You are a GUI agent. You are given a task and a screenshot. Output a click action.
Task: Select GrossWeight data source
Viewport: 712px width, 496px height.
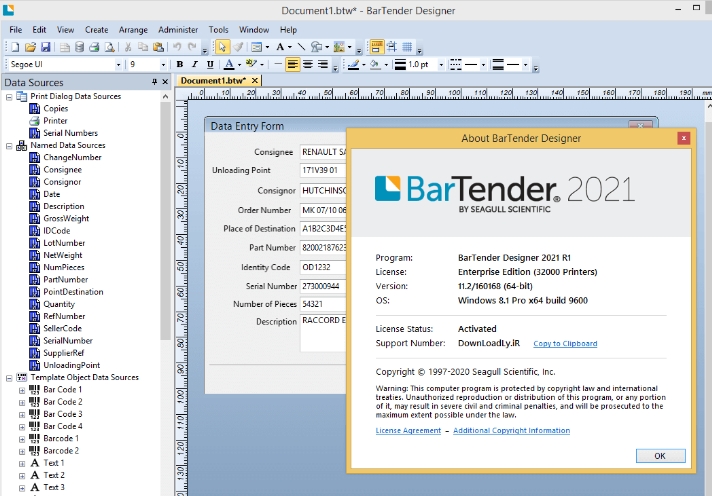point(66,218)
